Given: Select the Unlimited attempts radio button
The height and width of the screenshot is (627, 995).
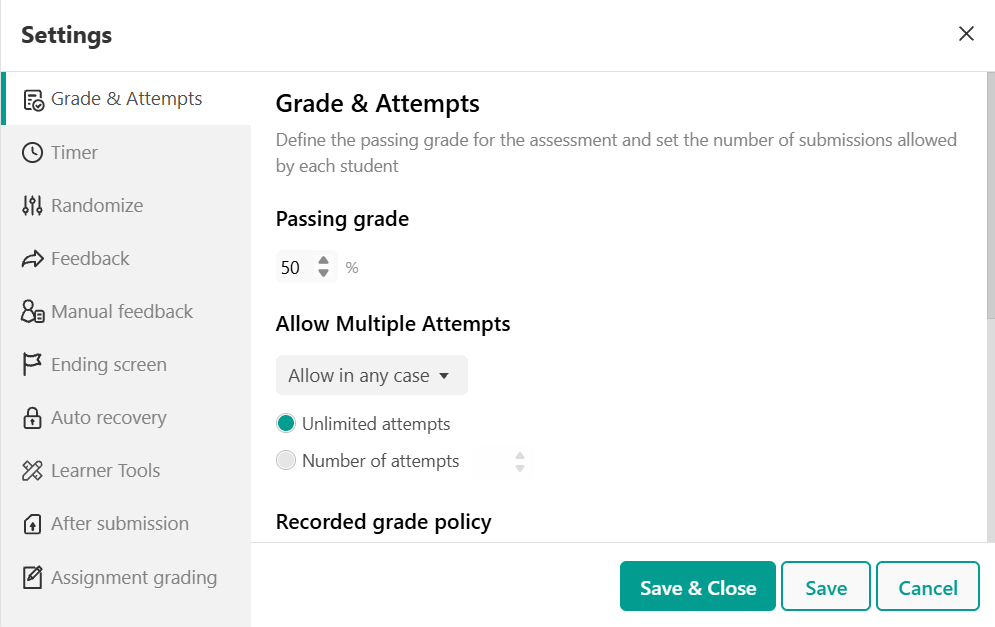Looking at the screenshot, I should coord(286,423).
